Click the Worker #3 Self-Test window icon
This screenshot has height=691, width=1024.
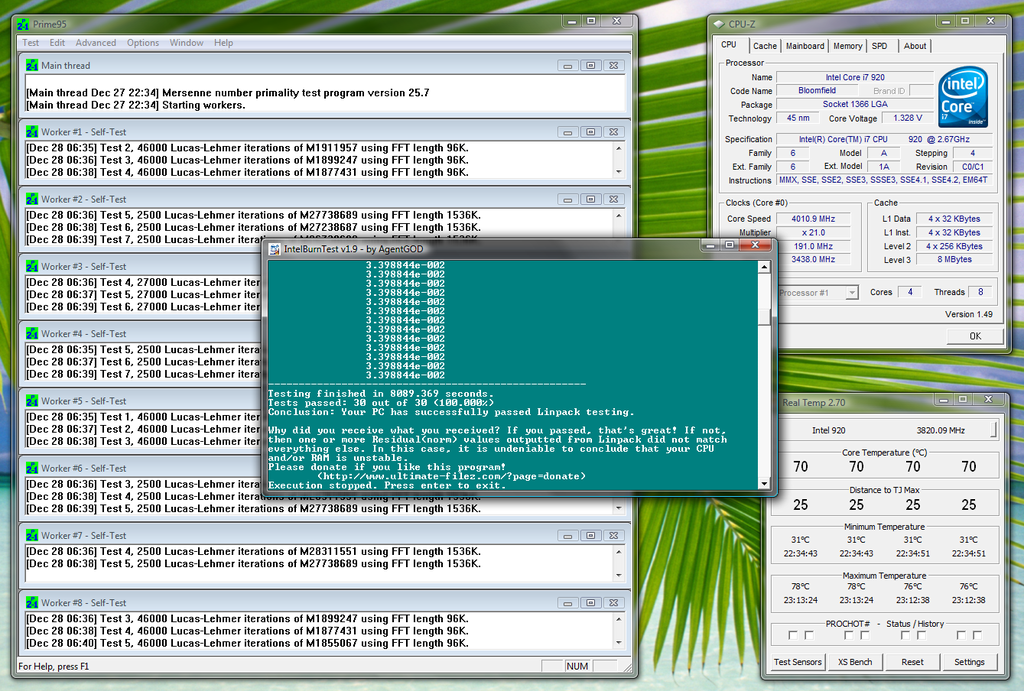coord(32,266)
